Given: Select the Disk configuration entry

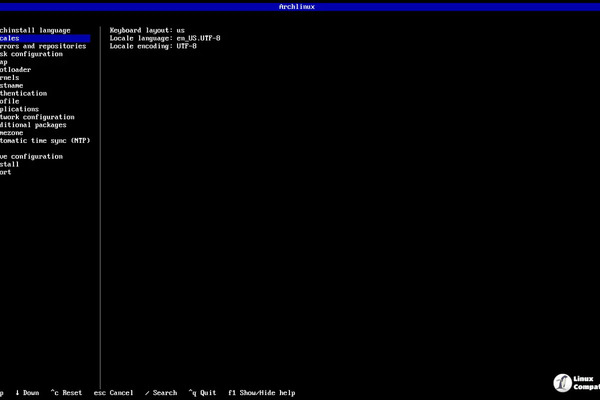Looking at the screenshot, I should [x=31, y=54].
